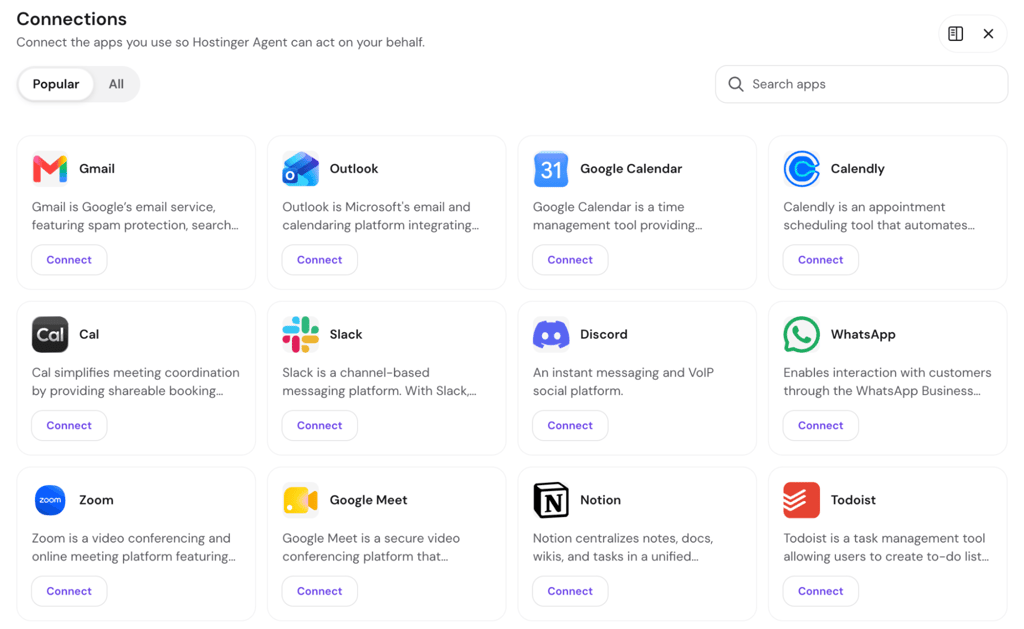Screen dimensions: 1024x629
Task: Connect the Notion app
Action: (x=570, y=591)
